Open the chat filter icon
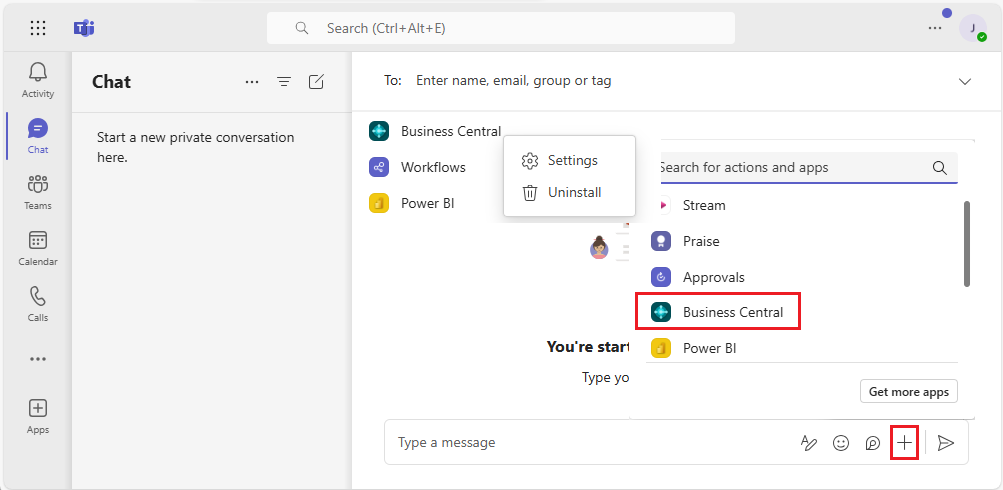1003x490 pixels. click(284, 82)
